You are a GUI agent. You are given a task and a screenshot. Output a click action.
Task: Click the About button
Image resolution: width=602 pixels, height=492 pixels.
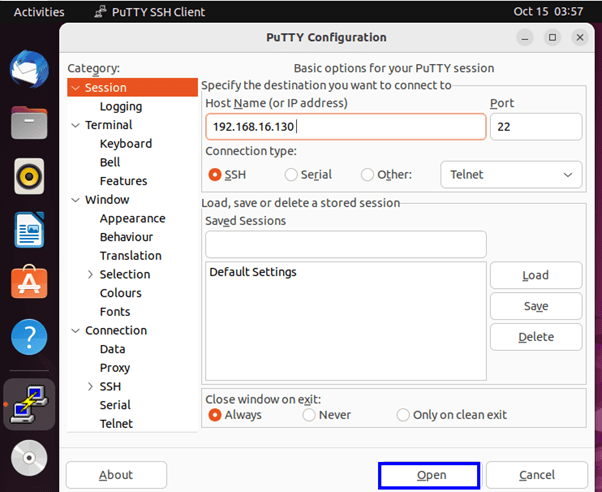[116, 475]
